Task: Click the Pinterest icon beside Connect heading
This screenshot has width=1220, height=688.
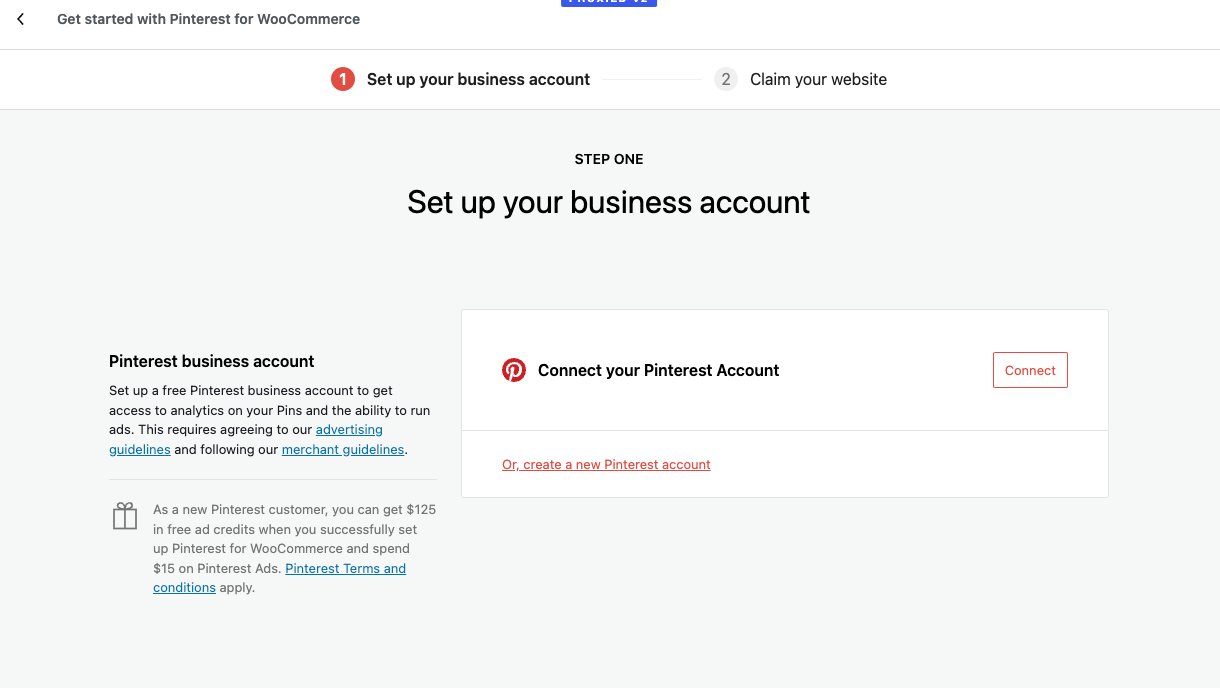Action: 514,369
